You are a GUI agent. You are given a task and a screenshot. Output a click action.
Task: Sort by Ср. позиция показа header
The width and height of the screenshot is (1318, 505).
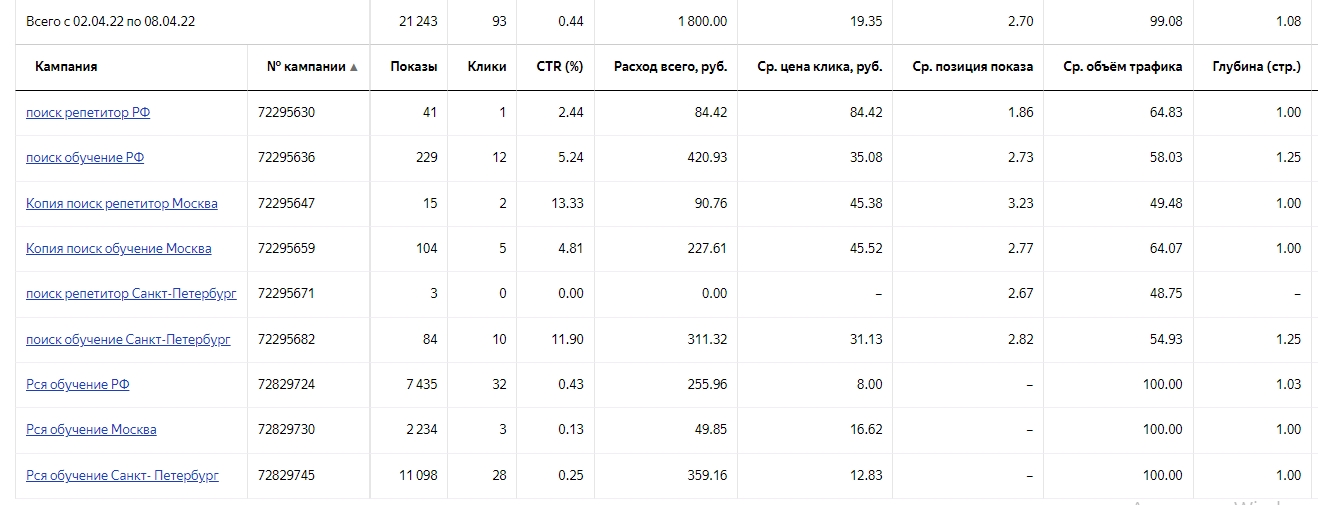[x=973, y=67]
